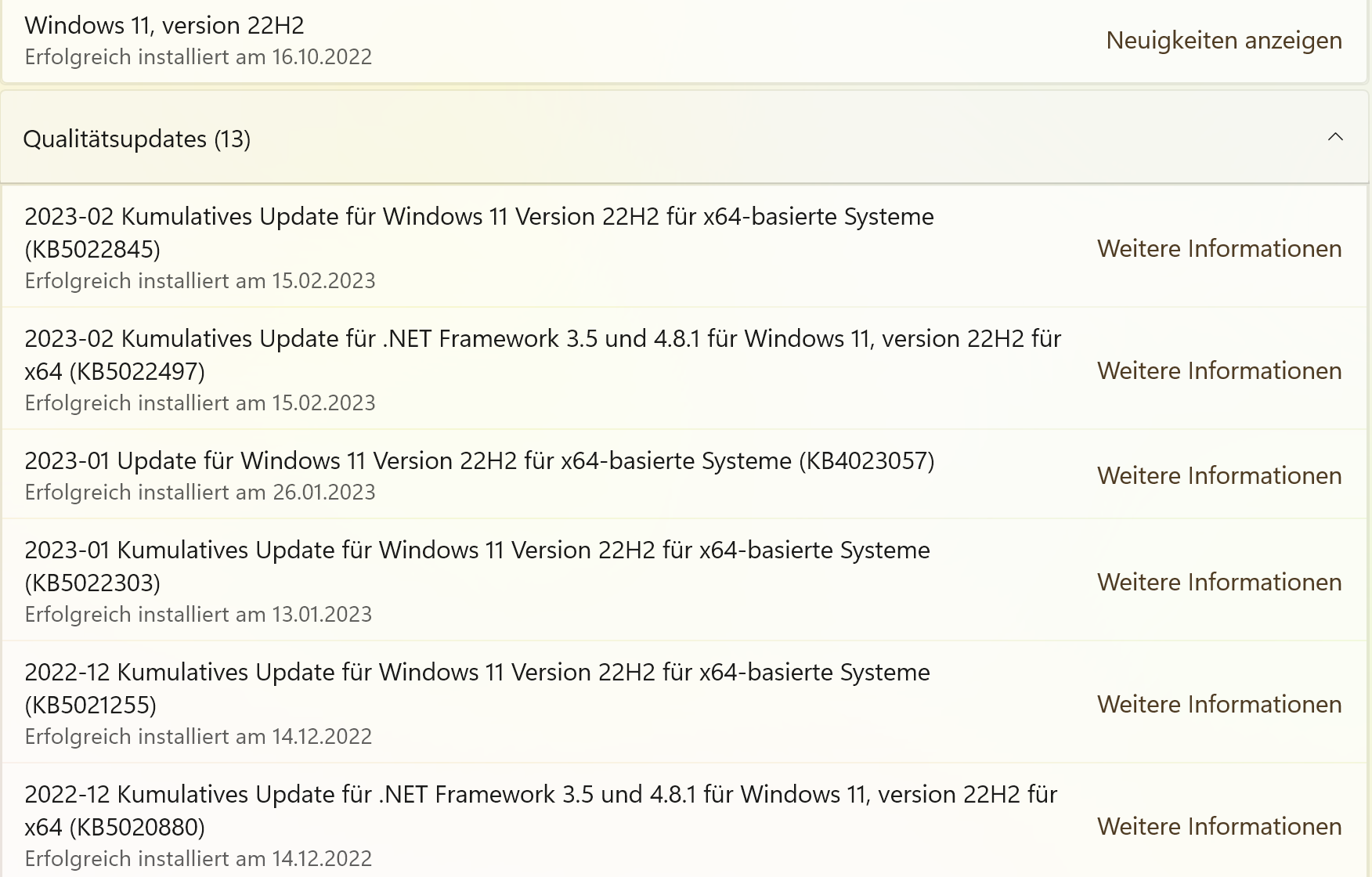
Task: Collapse the Qualitätsupdates (13) section chevron
Action: pos(1335,137)
